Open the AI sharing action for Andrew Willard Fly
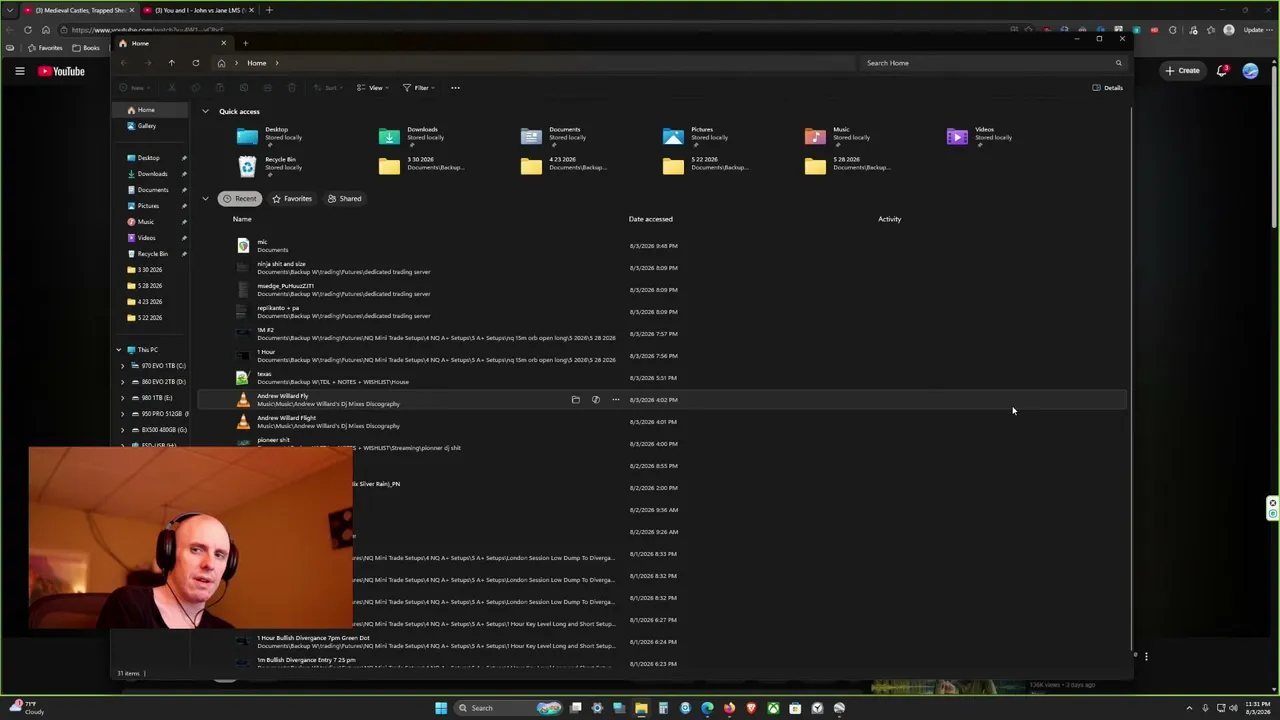This screenshot has width=1280, height=720. pyautogui.click(x=595, y=400)
